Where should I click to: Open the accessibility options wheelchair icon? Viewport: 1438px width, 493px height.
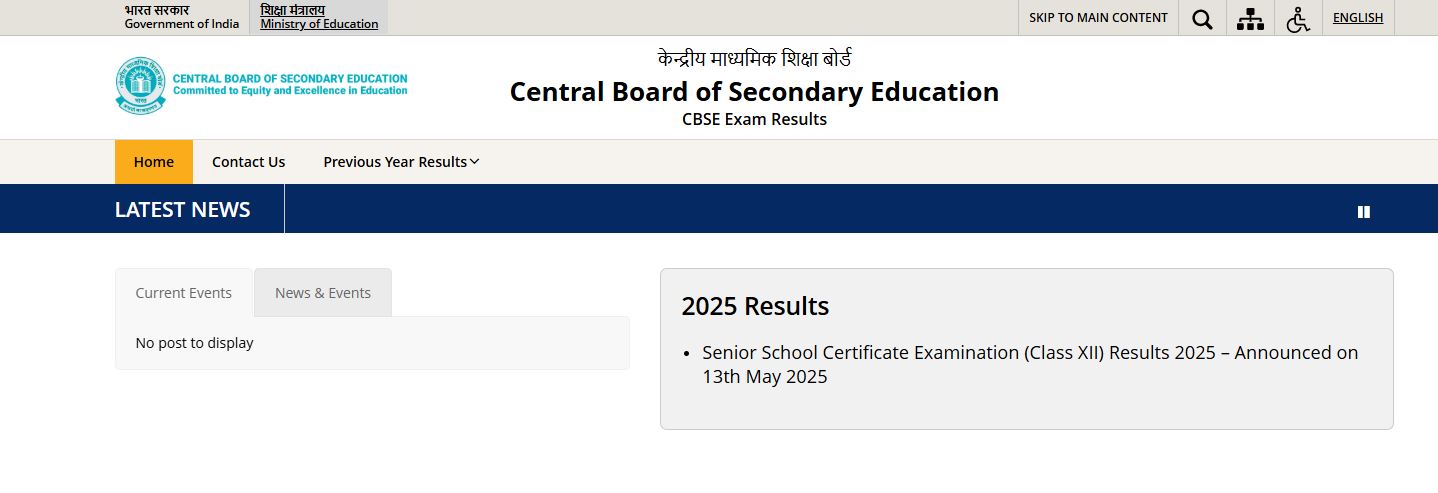(1298, 18)
